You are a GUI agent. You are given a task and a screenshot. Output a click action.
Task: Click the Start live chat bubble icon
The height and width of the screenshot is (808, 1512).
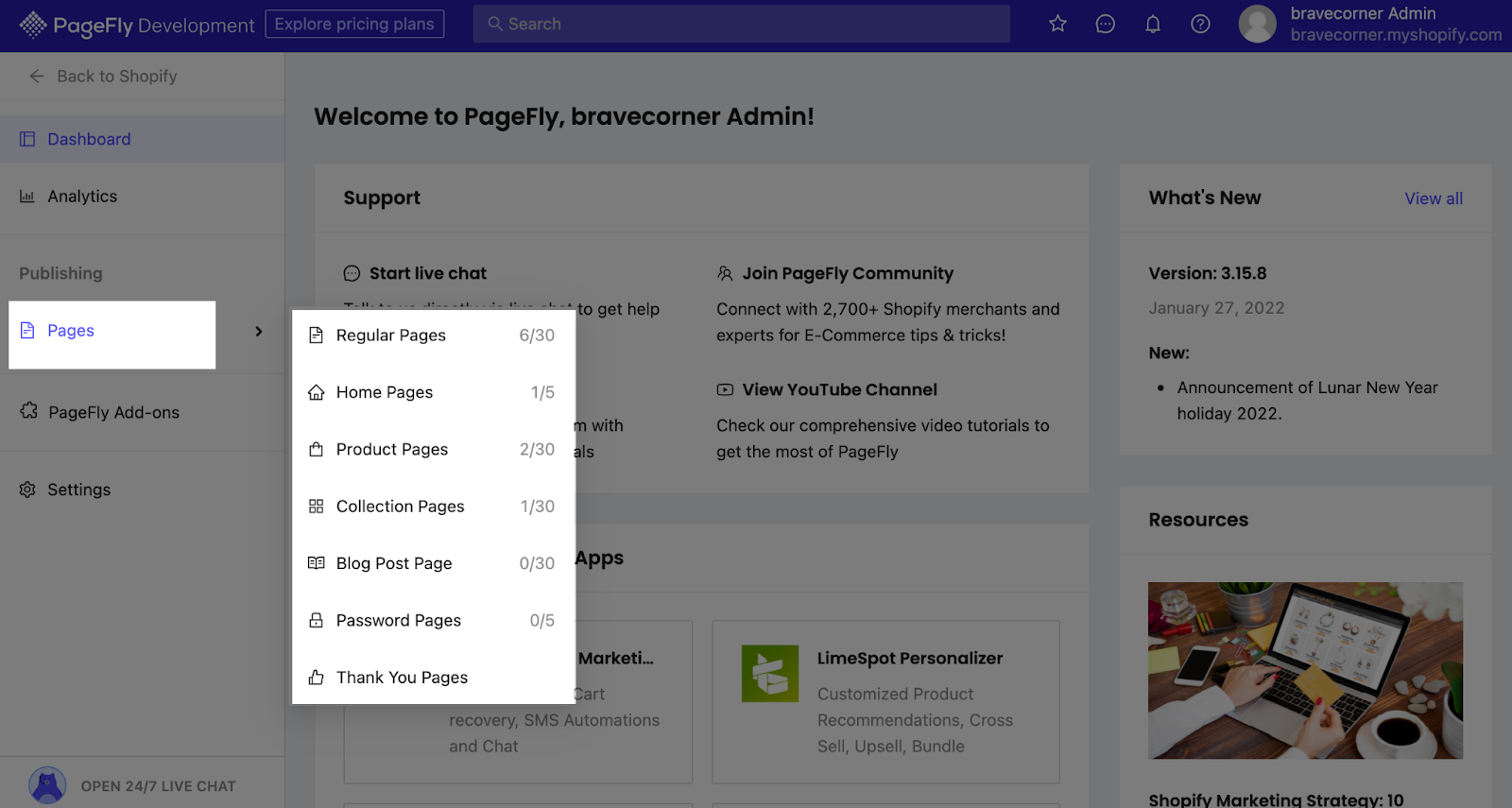coord(352,273)
